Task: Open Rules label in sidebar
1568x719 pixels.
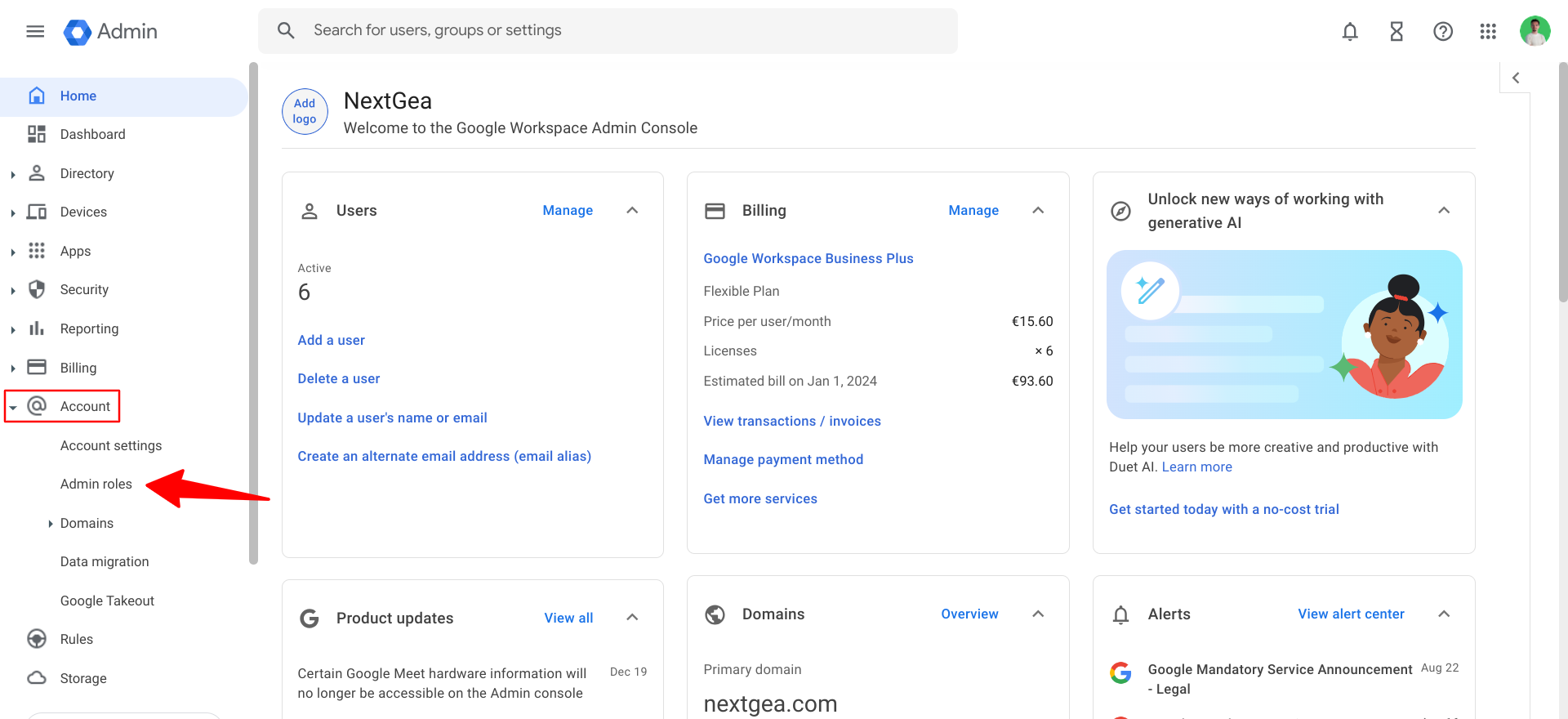Action: pyautogui.click(x=76, y=639)
